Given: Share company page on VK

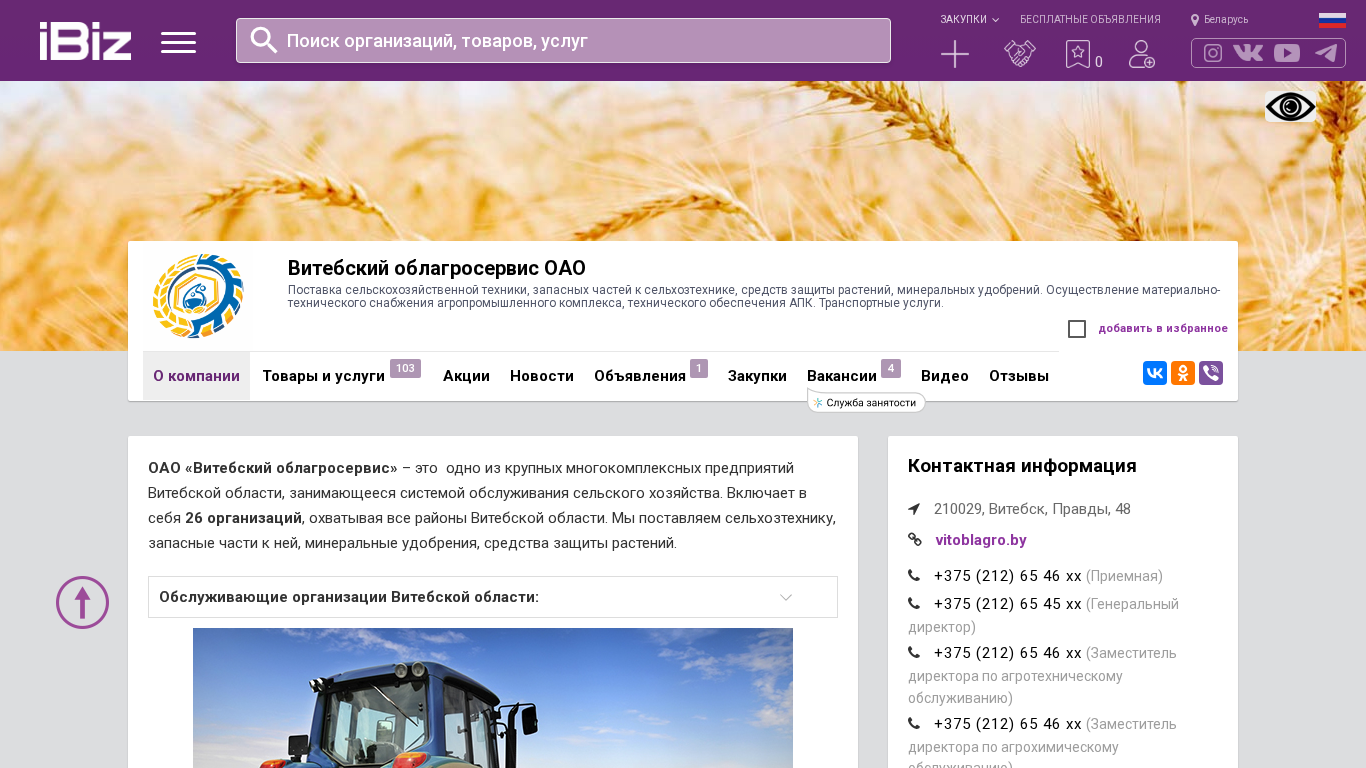Looking at the screenshot, I should pos(1155,373).
